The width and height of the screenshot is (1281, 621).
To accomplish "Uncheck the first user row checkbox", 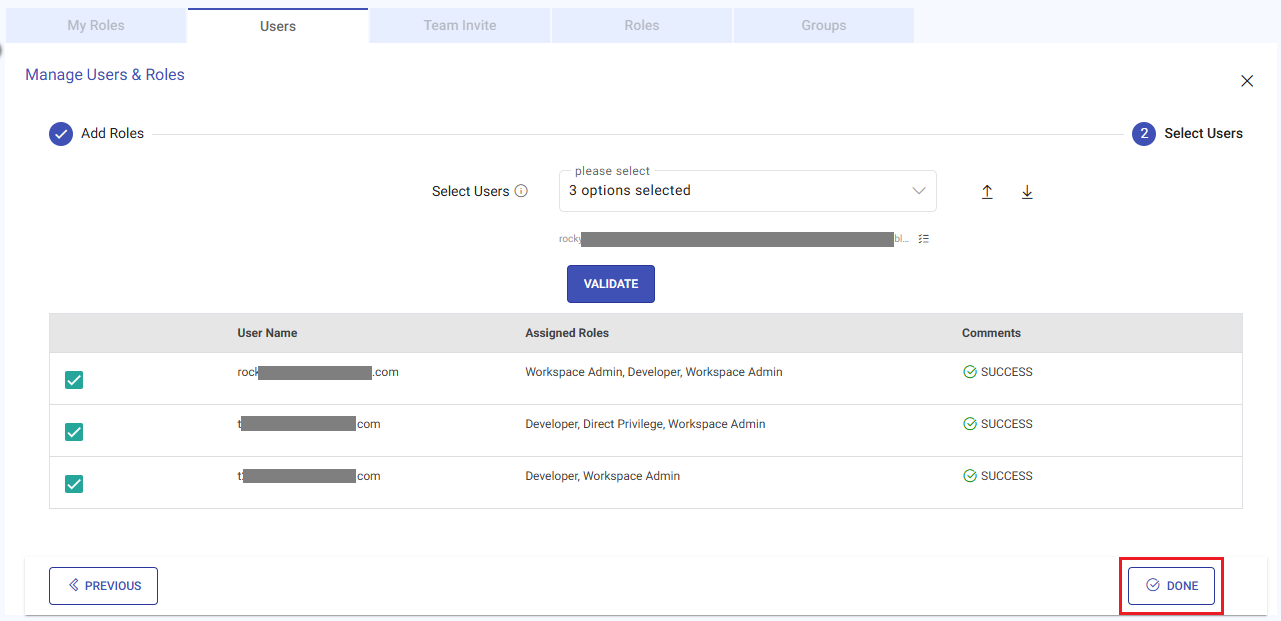I will [x=74, y=380].
